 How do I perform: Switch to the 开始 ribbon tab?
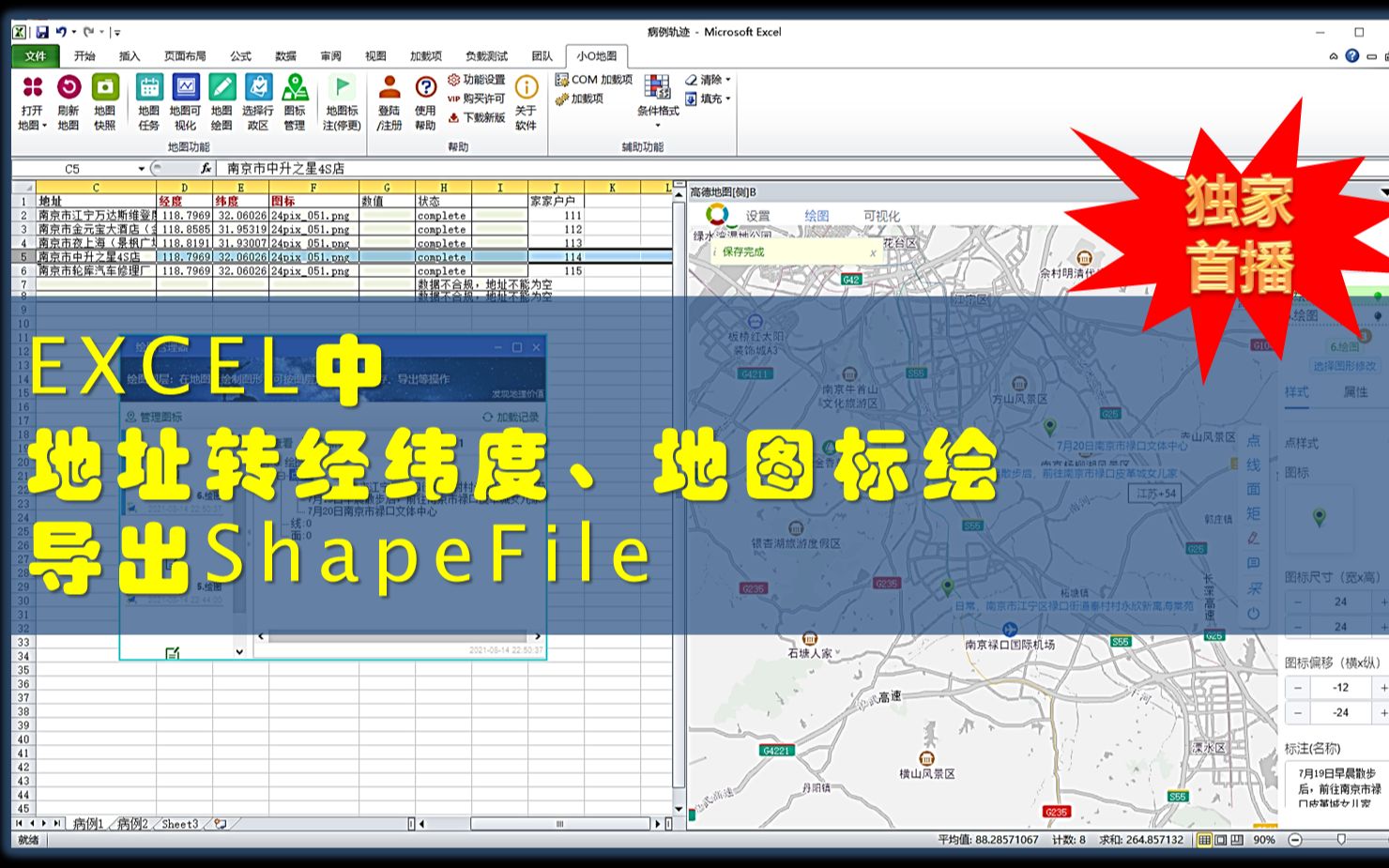pyautogui.click(x=84, y=56)
